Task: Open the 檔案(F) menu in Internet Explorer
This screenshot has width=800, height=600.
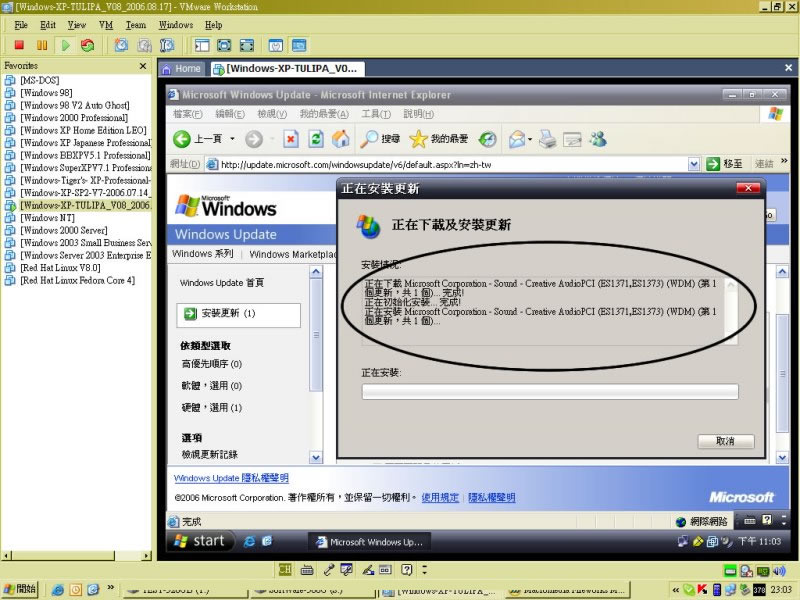Action: click(188, 114)
